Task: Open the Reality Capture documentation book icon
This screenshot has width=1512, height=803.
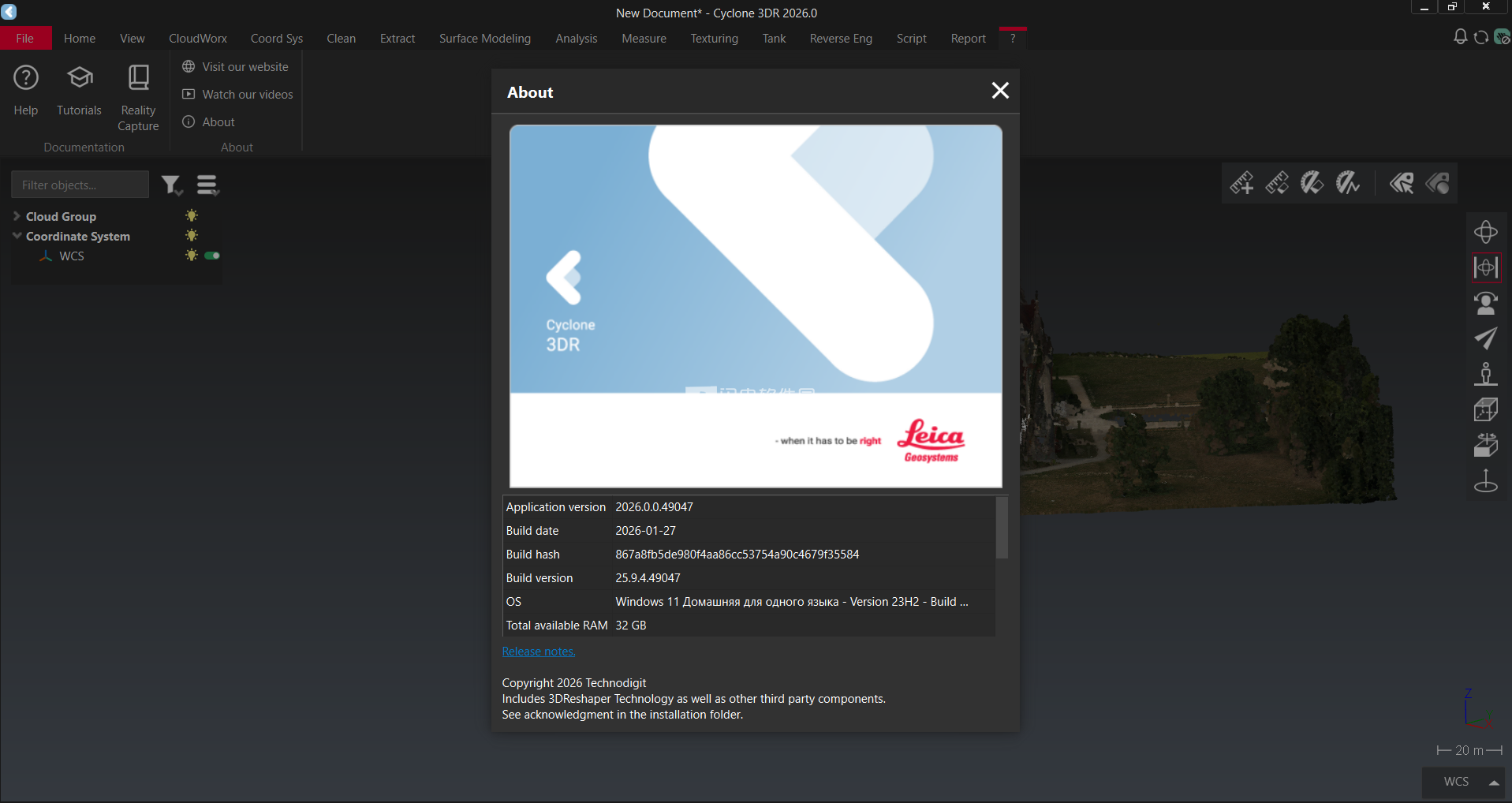Action: [138, 78]
